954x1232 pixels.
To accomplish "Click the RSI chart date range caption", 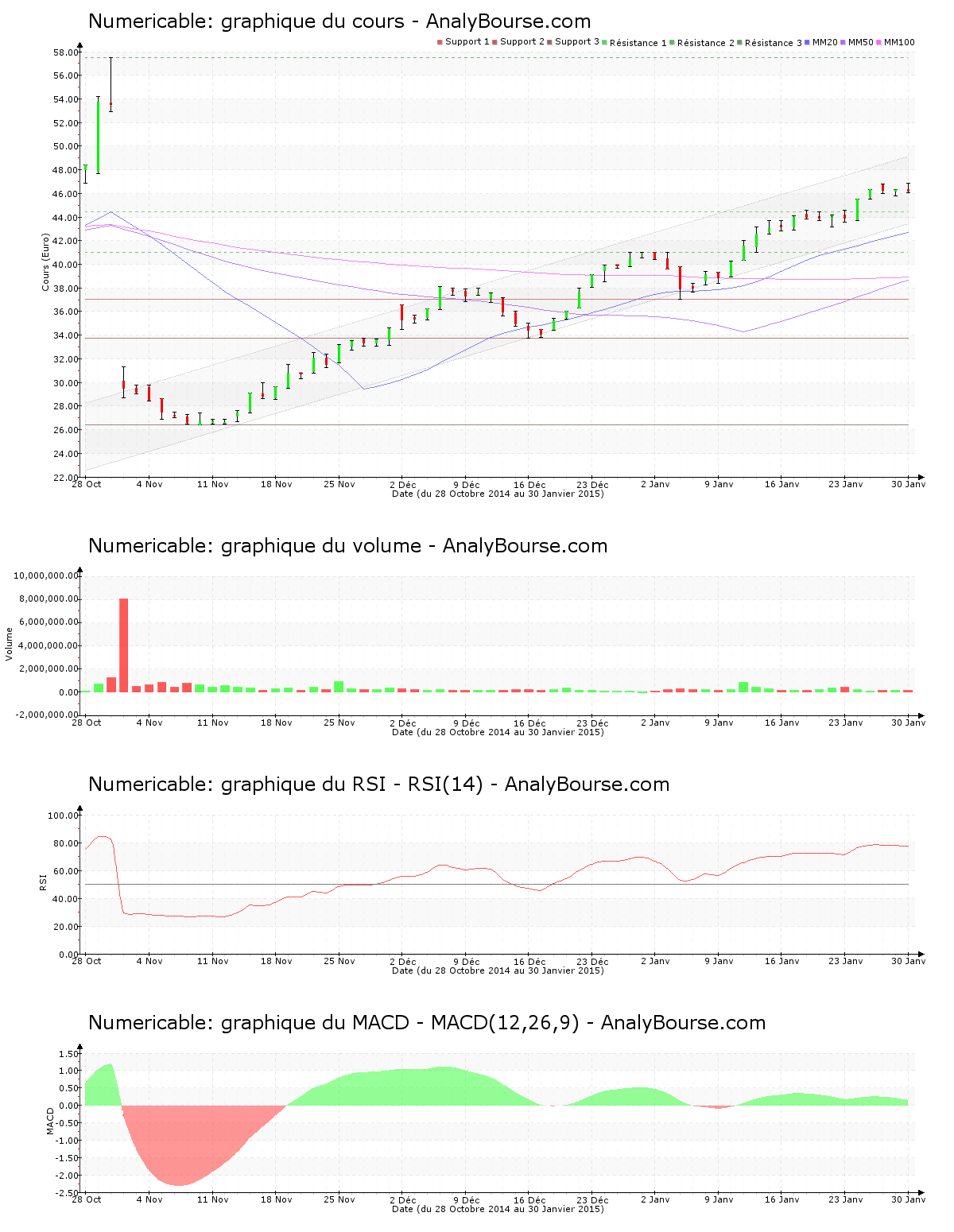I will click(x=498, y=970).
